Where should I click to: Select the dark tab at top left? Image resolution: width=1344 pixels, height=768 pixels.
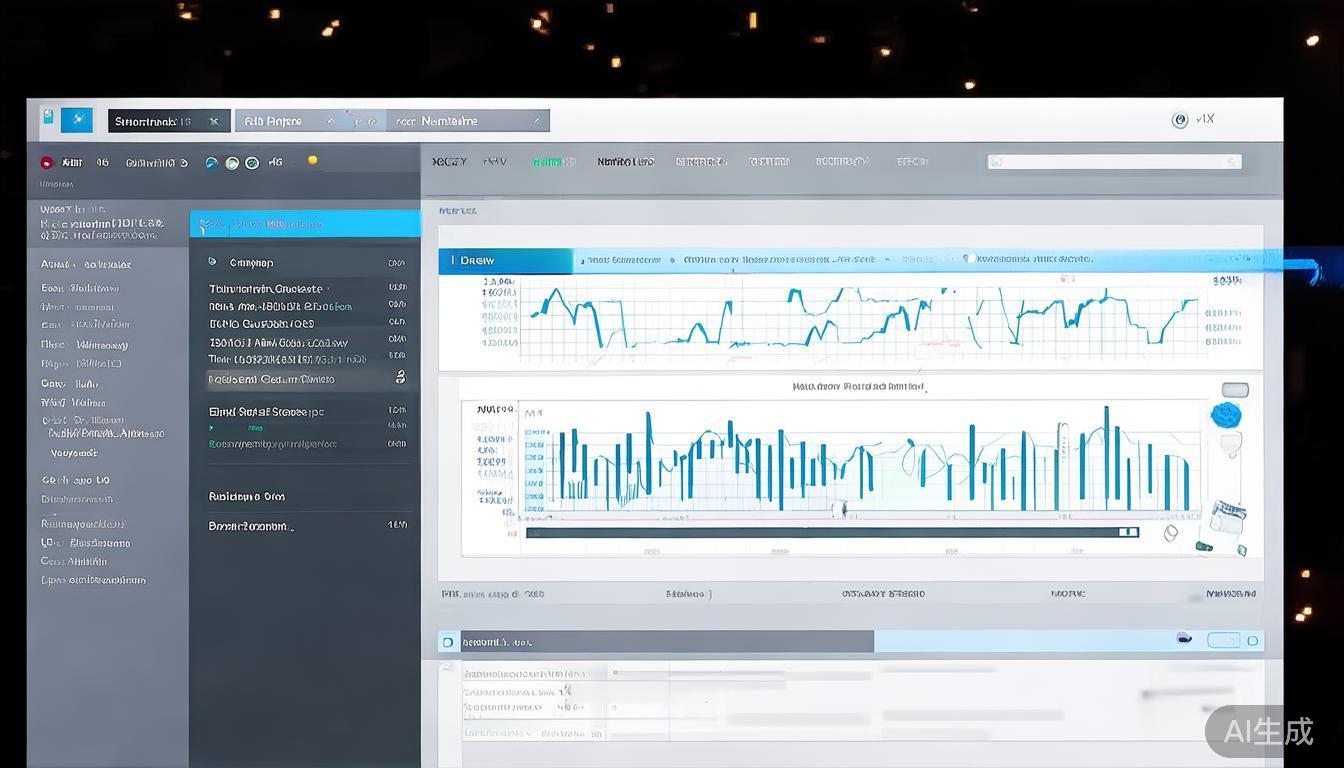click(168, 121)
